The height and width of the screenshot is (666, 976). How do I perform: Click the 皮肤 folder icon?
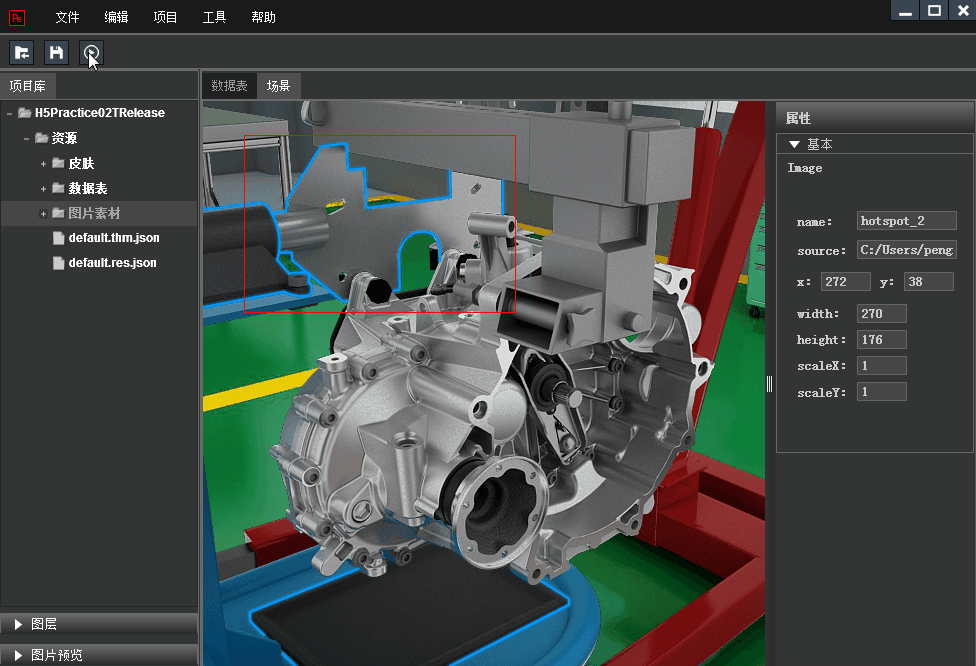pos(59,163)
